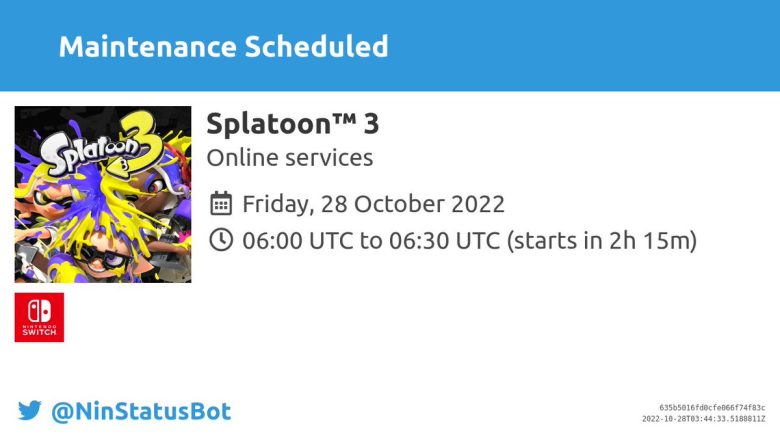Select the Online services subtitle
The height and width of the screenshot is (439, 780).
tap(289, 158)
